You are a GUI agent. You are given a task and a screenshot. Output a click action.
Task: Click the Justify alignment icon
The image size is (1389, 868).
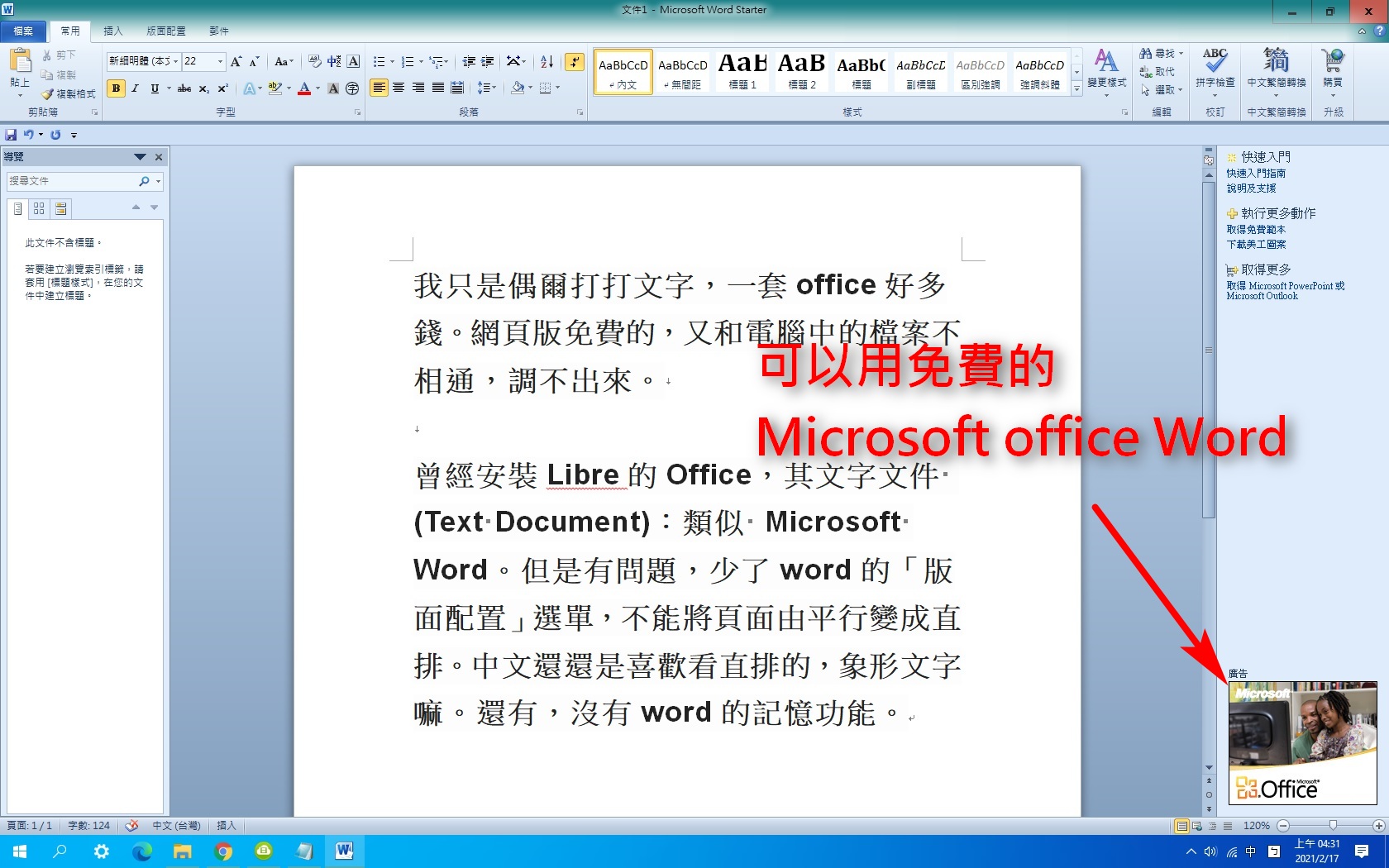[x=437, y=88]
